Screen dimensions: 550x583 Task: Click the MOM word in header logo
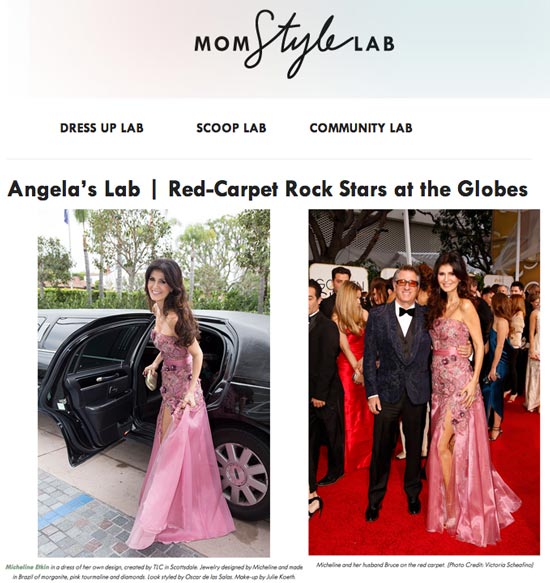tap(222, 44)
